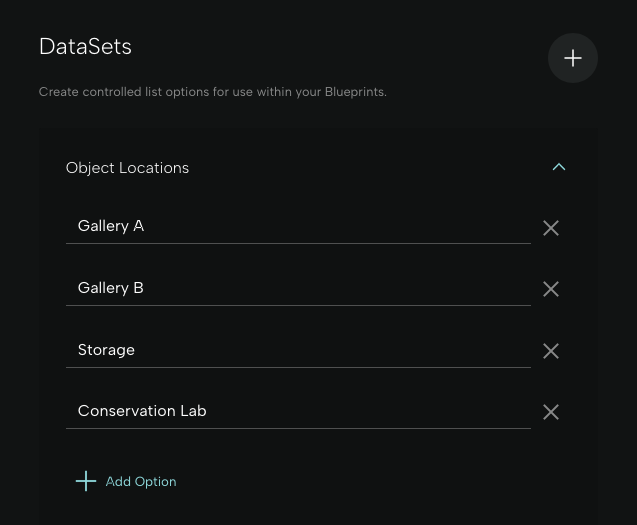Click into the Conservation Lab field
This screenshot has width=637, height=525.
[x=298, y=411]
